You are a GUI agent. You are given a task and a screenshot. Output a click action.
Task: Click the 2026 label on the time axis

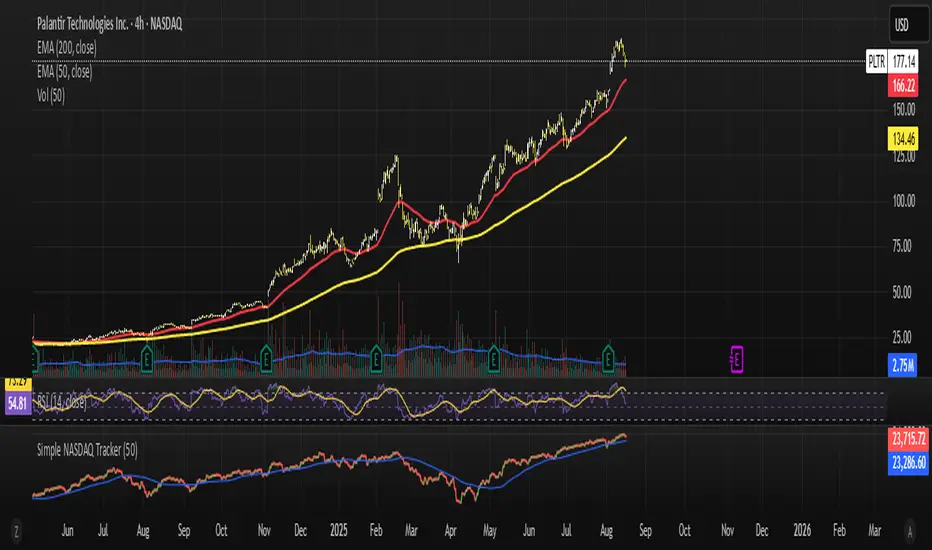[802, 530]
